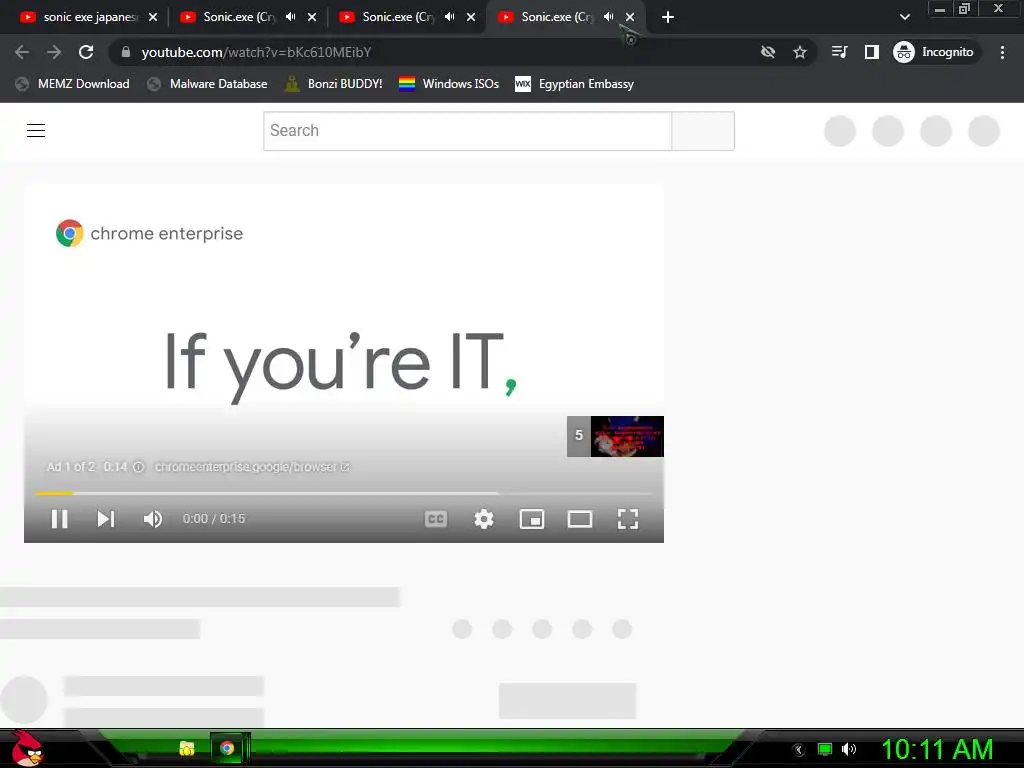Screen dimensions: 1024x768
Task: Click the green network tray icon
Action: 825,749
